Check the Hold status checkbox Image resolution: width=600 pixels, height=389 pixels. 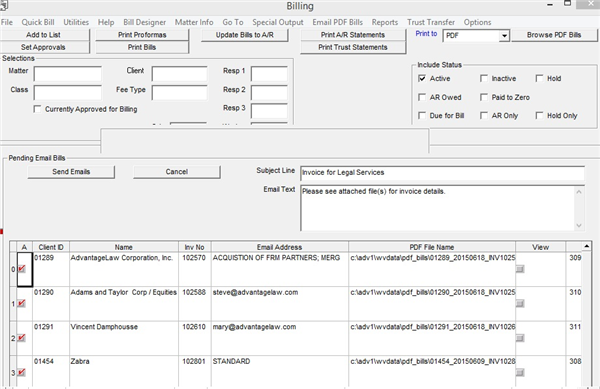(x=540, y=78)
